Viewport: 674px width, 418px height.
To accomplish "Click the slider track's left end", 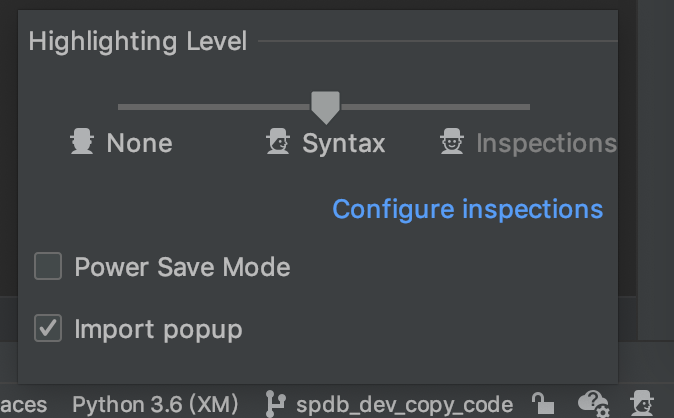I will click(x=122, y=106).
